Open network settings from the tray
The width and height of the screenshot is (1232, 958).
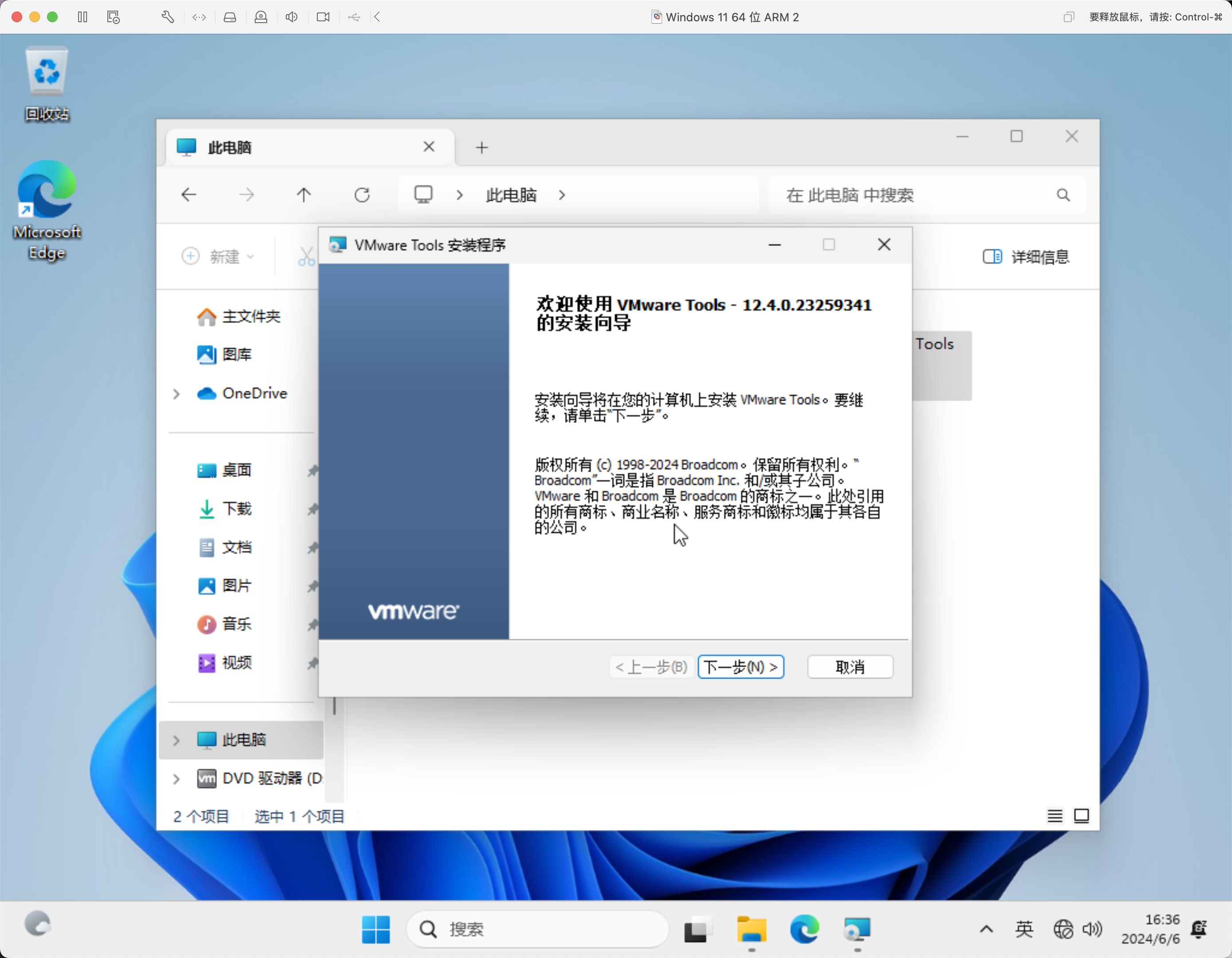click(1063, 929)
